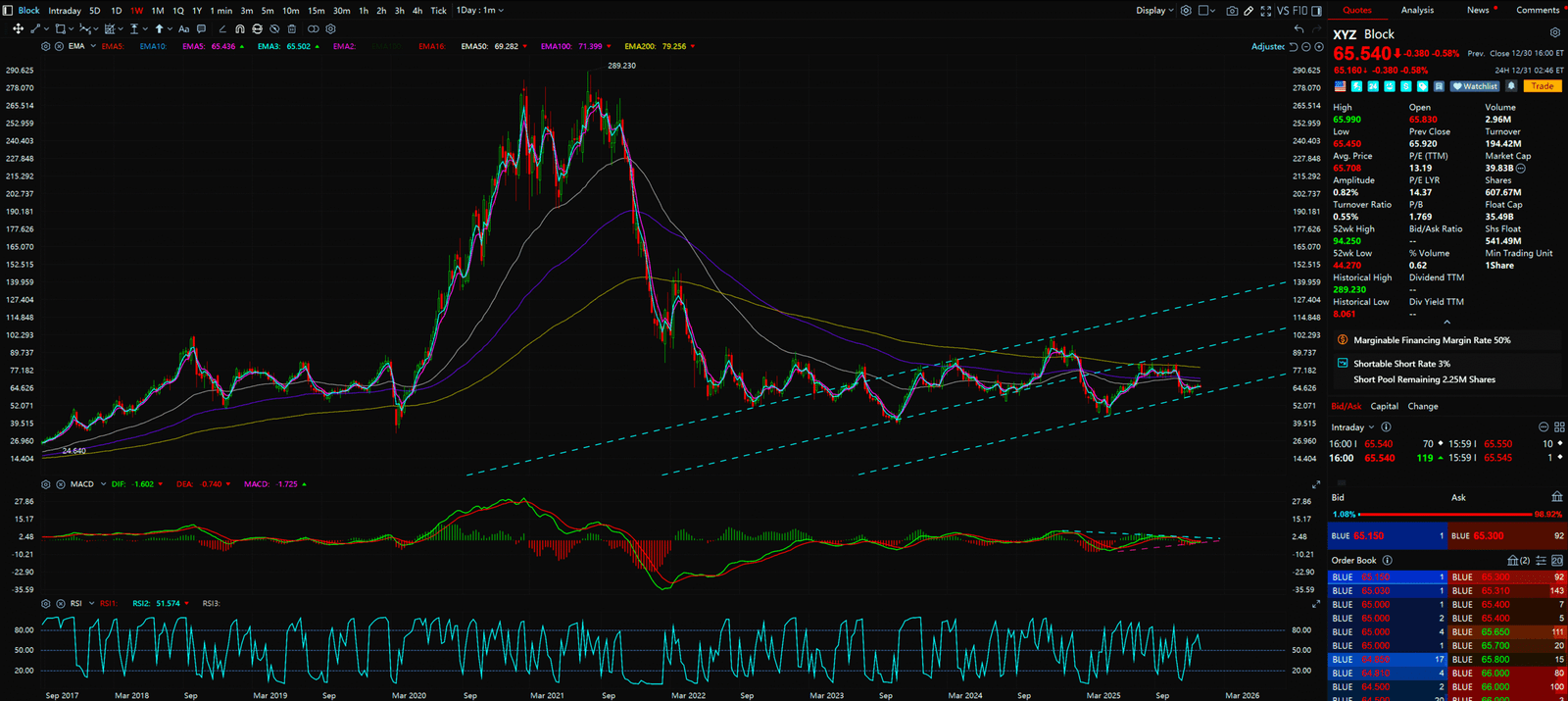Open the MACD indicator settings gear
Screen dimensions: 1568x701
[x=46, y=484]
